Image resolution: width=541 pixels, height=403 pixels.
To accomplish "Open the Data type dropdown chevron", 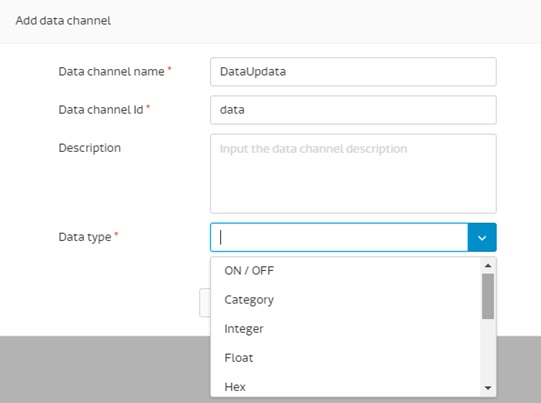I will pos(482,237).
